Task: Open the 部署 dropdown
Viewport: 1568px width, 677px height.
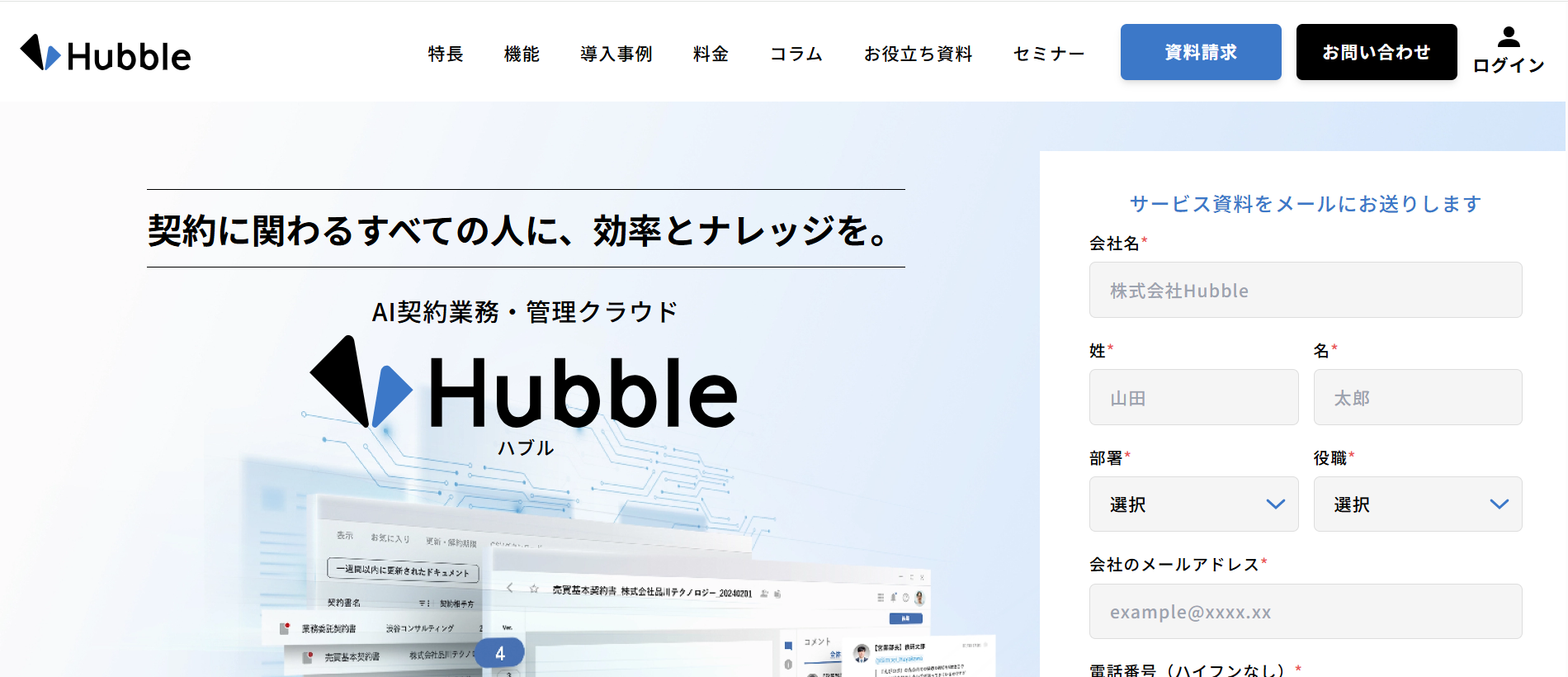Action: coord(1193,504)
